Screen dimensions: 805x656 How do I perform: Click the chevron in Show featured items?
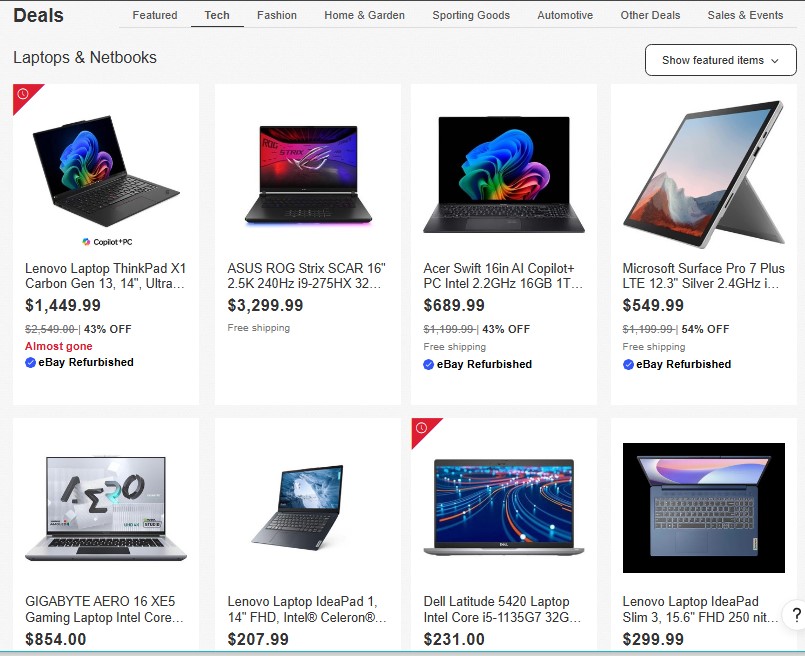775,61
